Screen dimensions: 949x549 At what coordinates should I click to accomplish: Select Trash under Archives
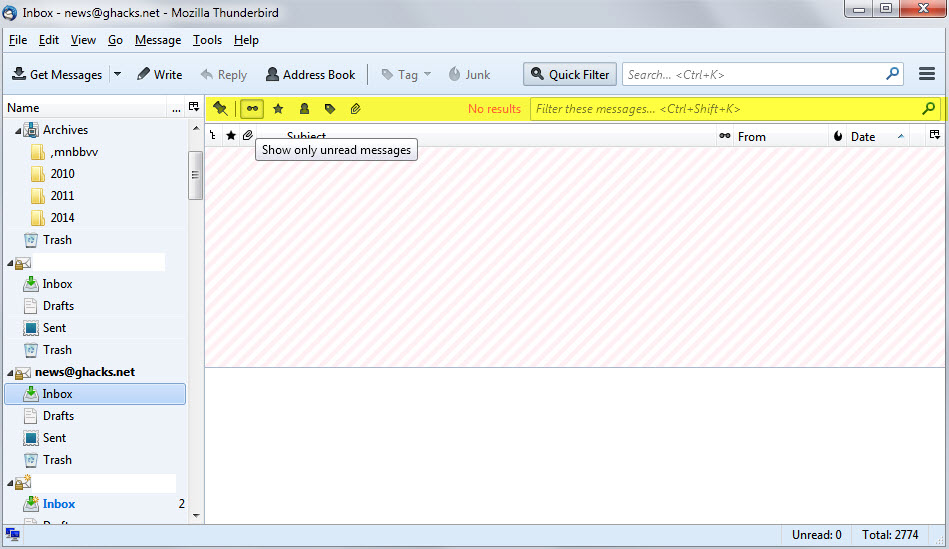tap(57, 240)
